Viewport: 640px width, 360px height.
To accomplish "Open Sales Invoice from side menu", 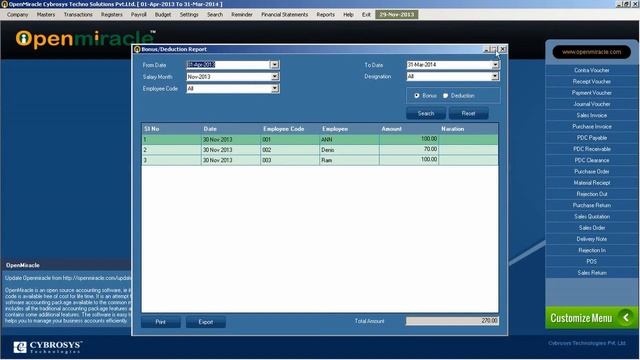I will 591,115.
